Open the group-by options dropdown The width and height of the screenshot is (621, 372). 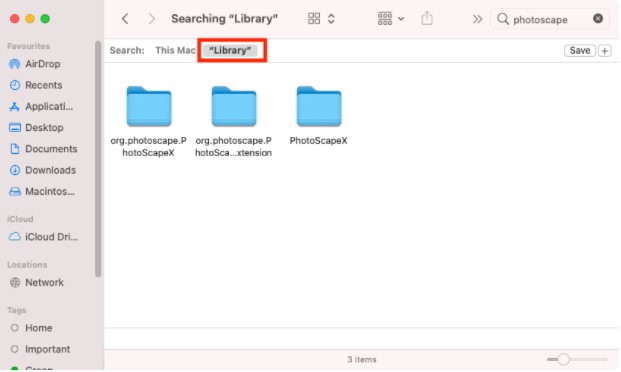[x=391, y=19]
